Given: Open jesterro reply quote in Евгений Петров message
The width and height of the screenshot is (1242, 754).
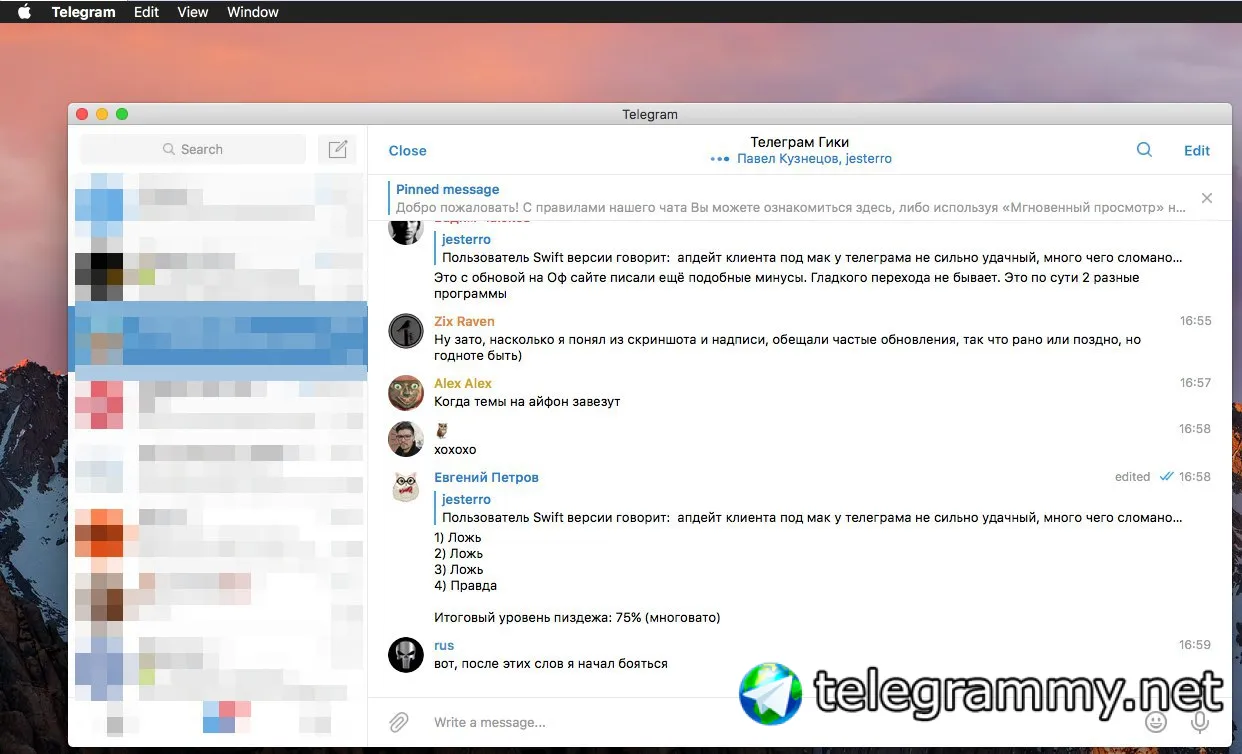Looking at the screenshot, I should (811, 508).
